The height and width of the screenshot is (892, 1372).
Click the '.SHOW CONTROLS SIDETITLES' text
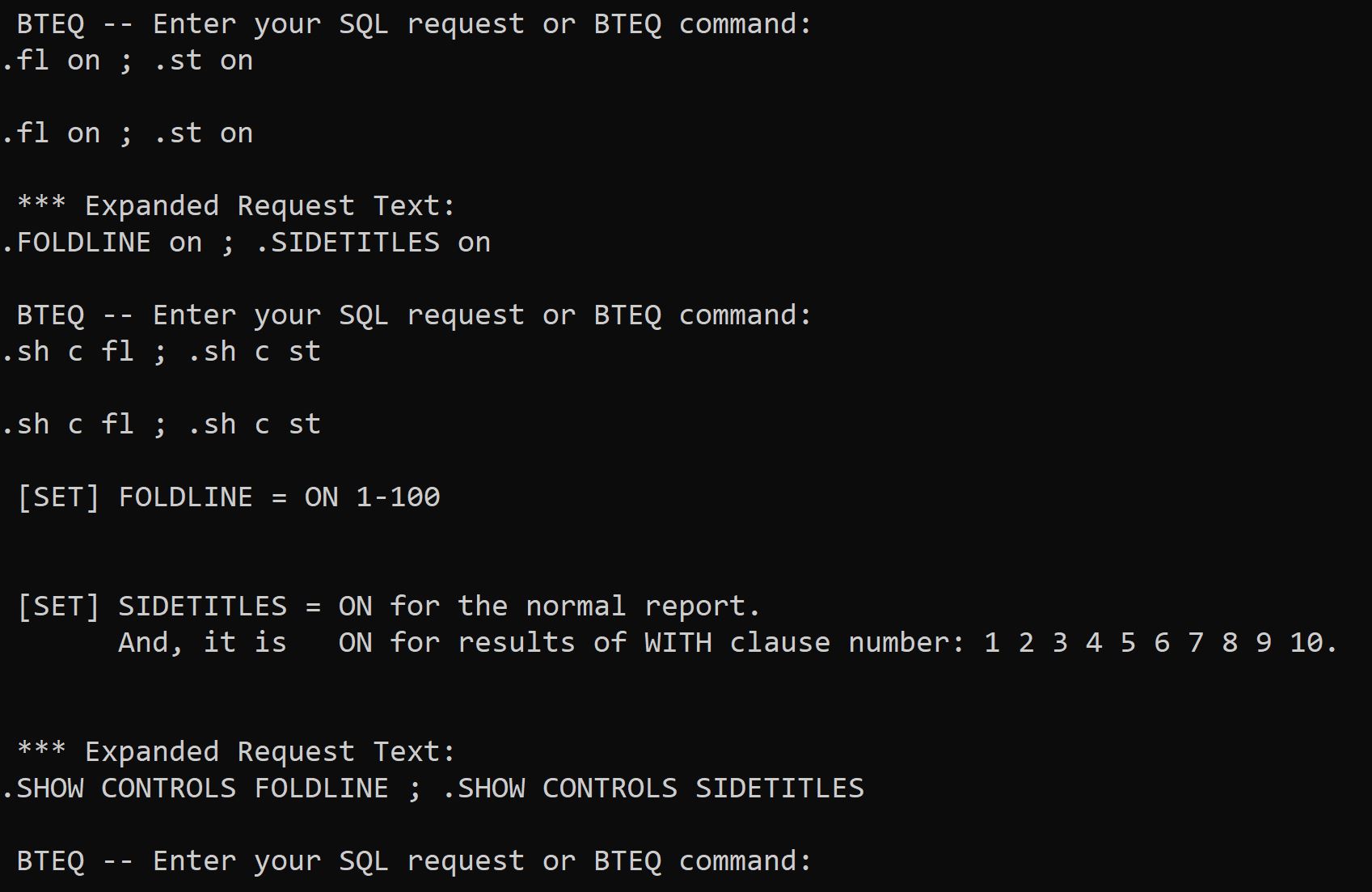pos(653,788)
